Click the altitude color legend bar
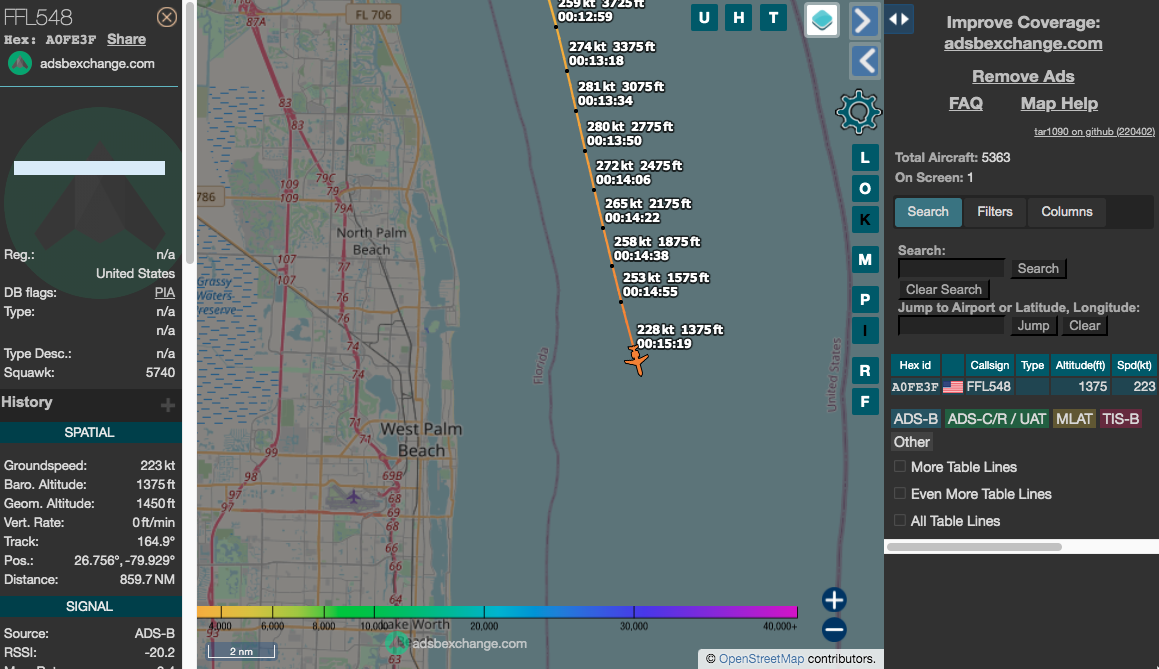This screenshot has width=1159, height=669. coord(497,612)
